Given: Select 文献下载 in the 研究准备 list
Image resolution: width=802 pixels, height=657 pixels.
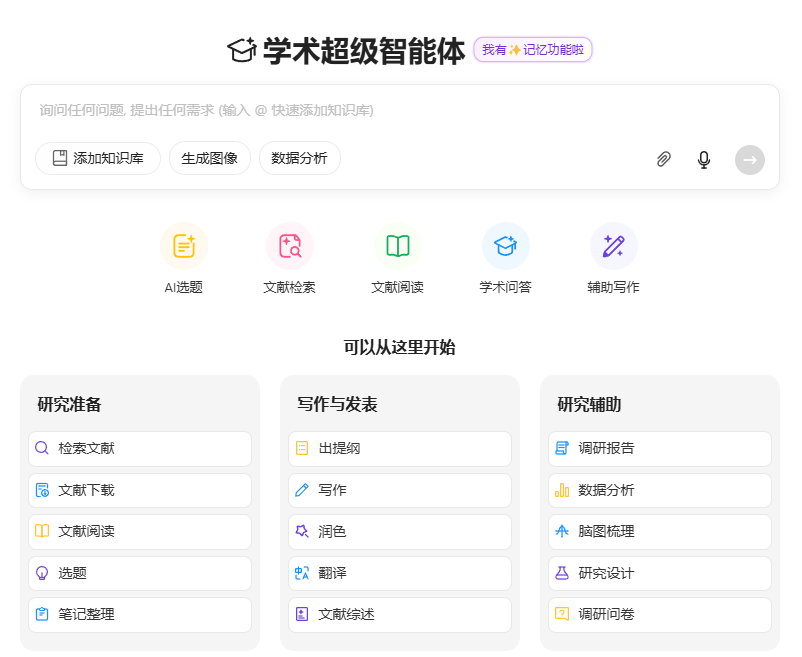Looking at the screenshot, I should (140, 490).
